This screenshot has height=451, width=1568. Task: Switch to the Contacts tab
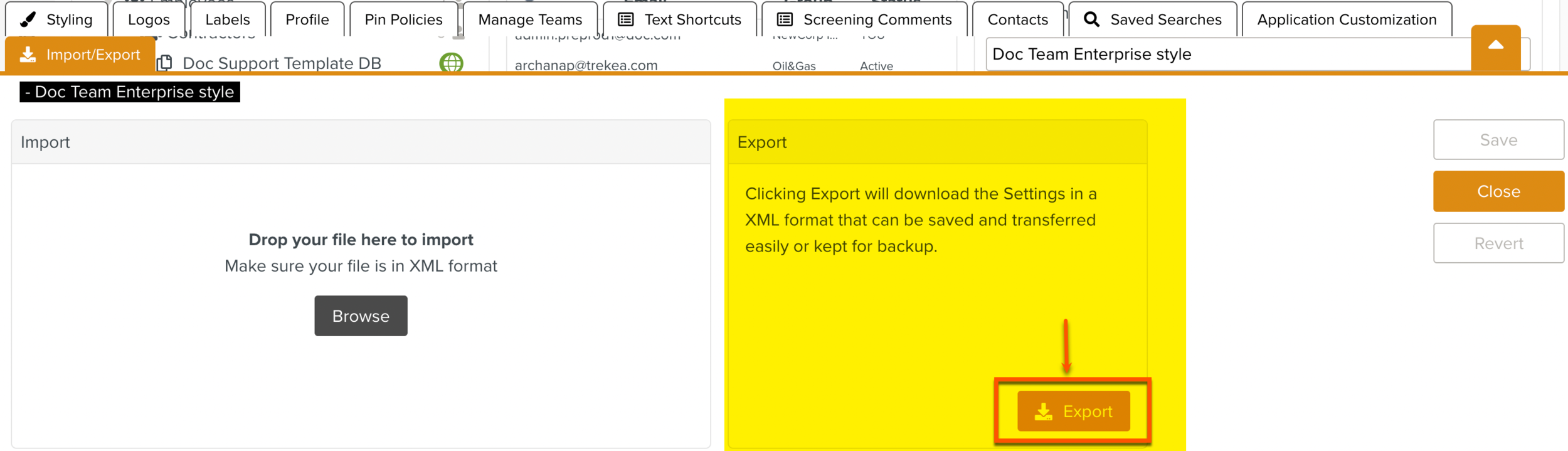1018,19
